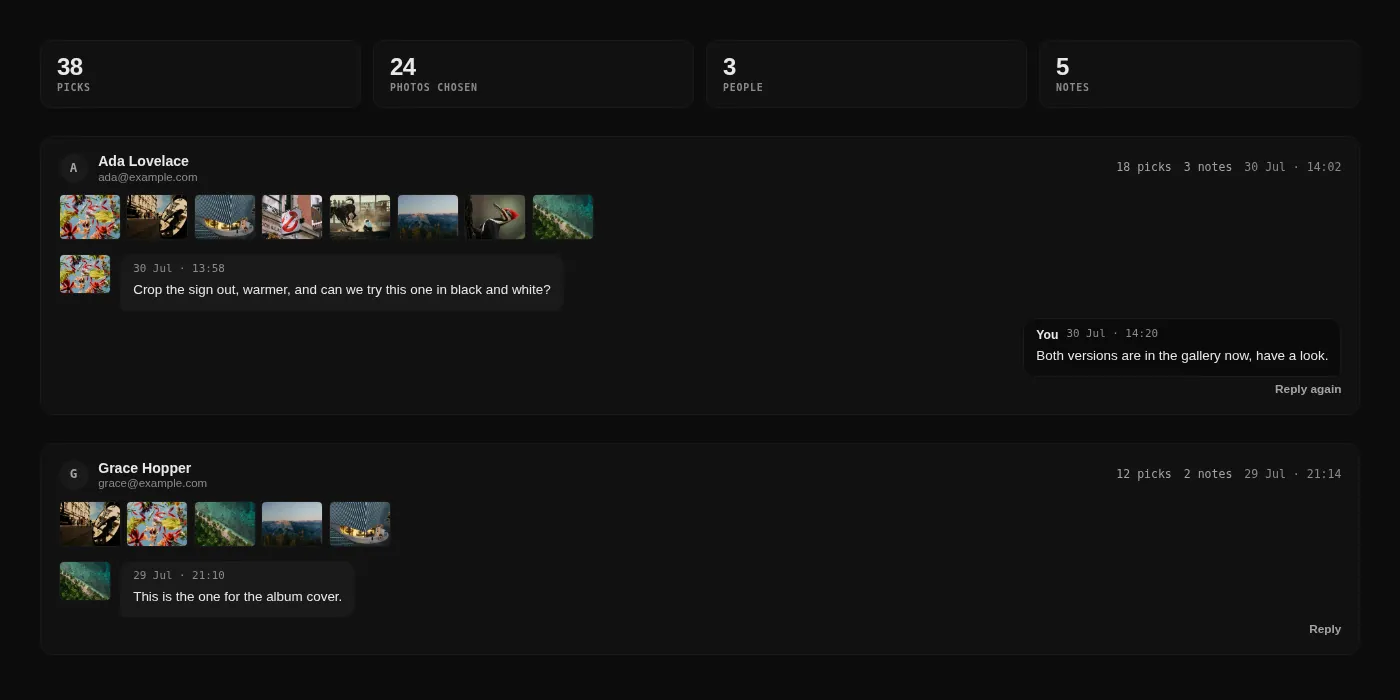Open Ada's red-headed woodpecker photo thumbnail
This screenshot has width=1400, height=700.
[495, 217]
